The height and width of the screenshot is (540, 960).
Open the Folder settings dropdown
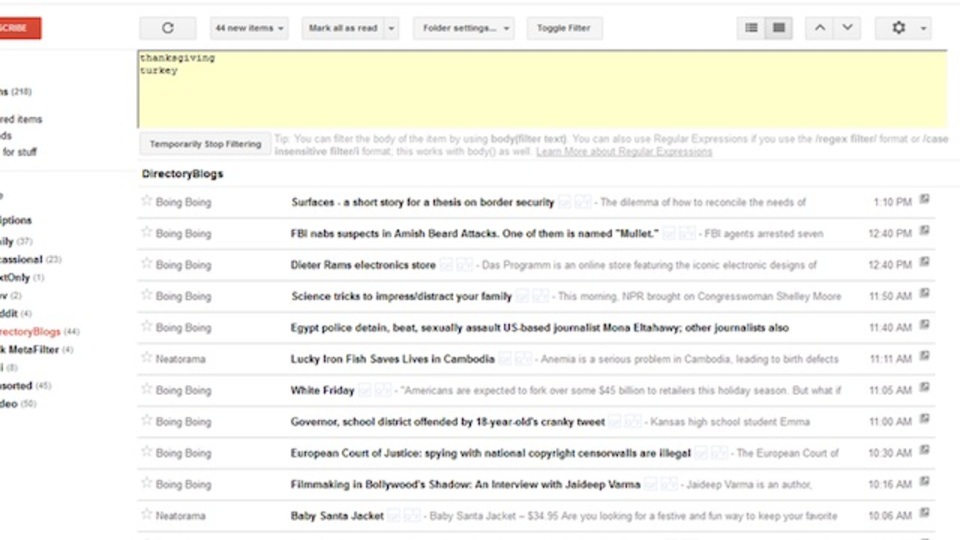point(463,28)
